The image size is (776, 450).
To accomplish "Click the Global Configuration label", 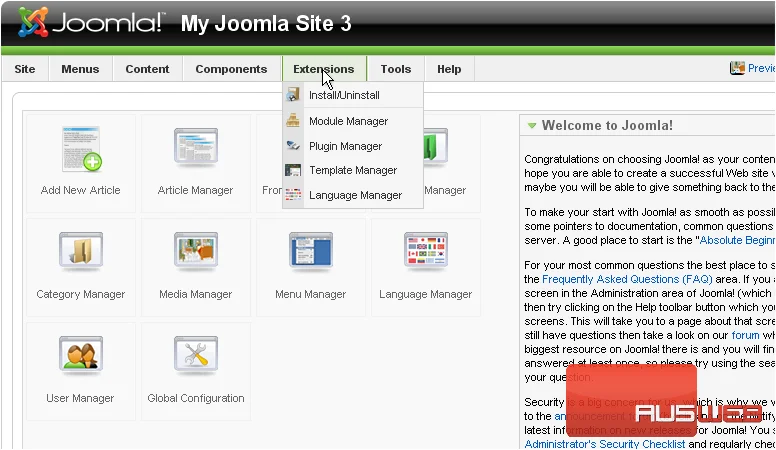I will (x=196, y=398).
